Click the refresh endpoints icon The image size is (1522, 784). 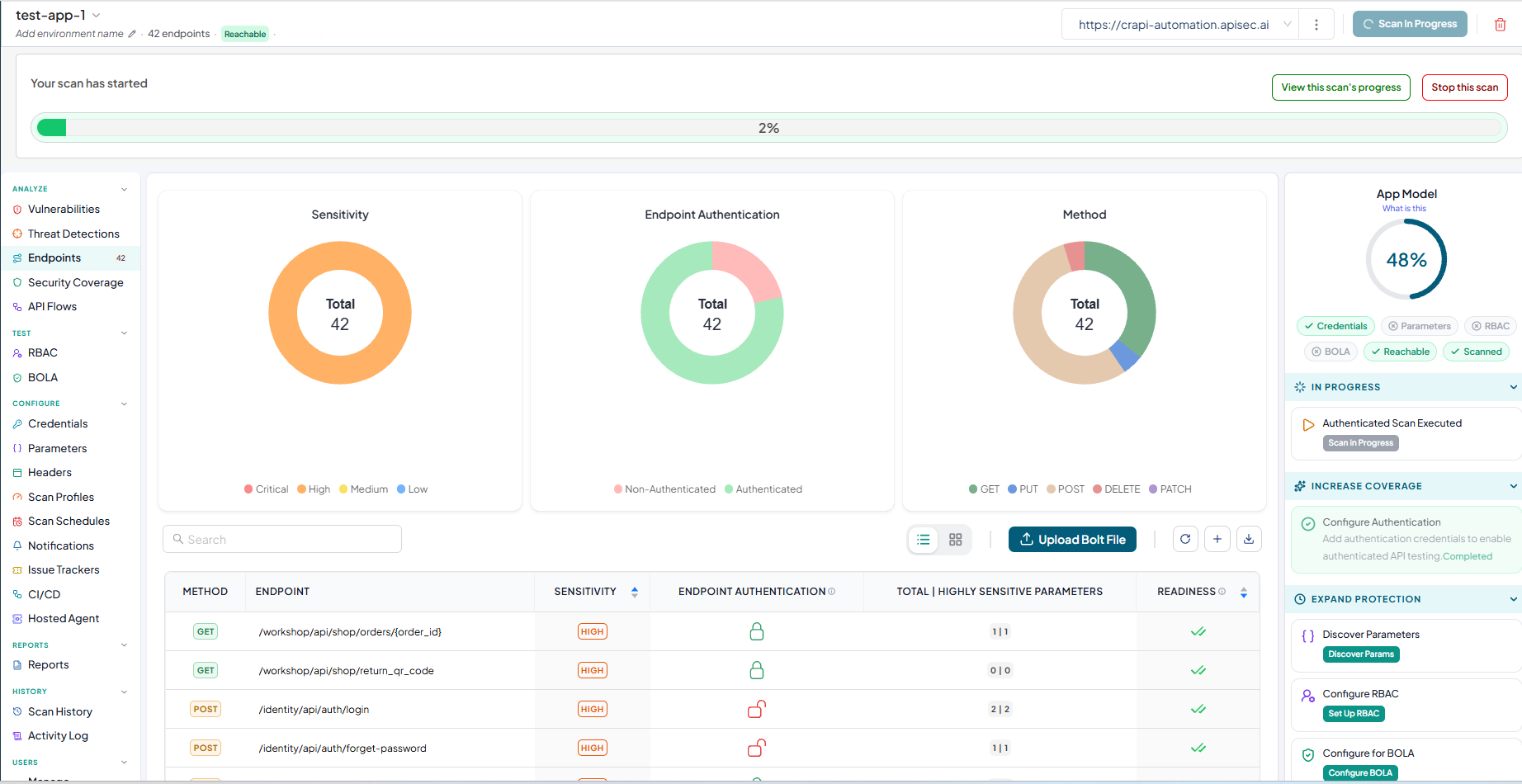[x=1185, y=539]
